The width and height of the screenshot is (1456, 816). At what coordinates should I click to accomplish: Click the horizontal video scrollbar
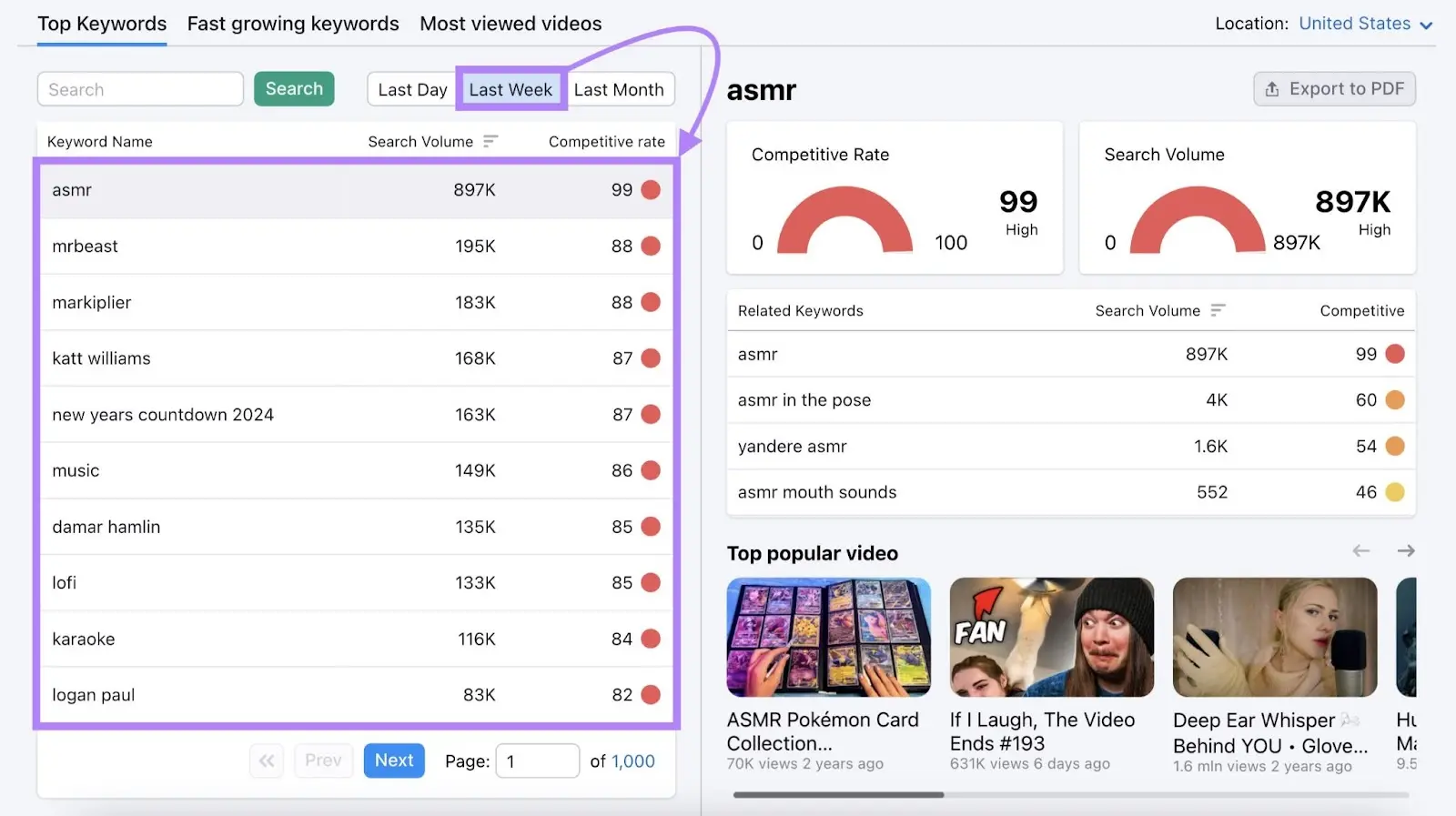[838, 794]
